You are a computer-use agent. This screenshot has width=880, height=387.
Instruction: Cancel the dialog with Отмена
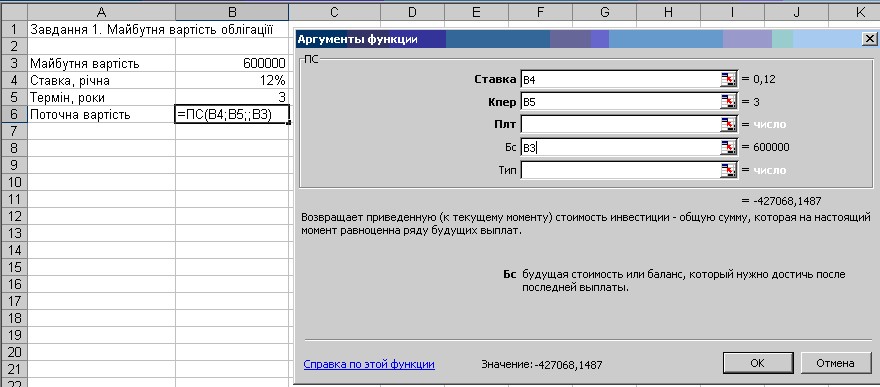(x=835, y=363)
